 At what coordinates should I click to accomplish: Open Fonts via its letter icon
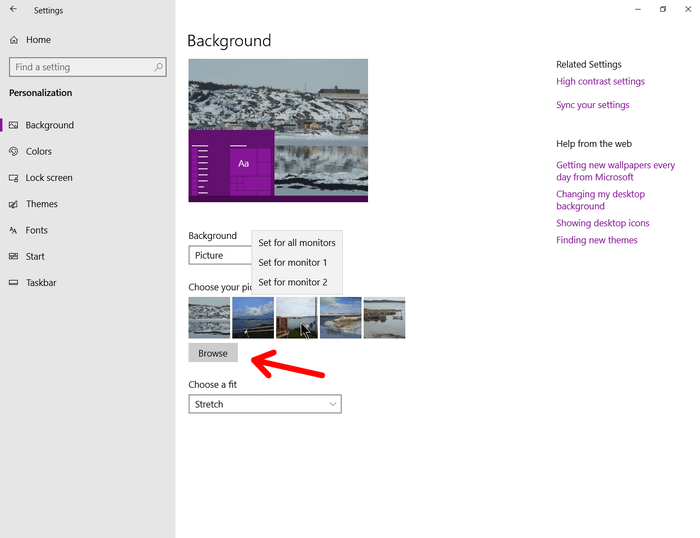coord(14,230)
